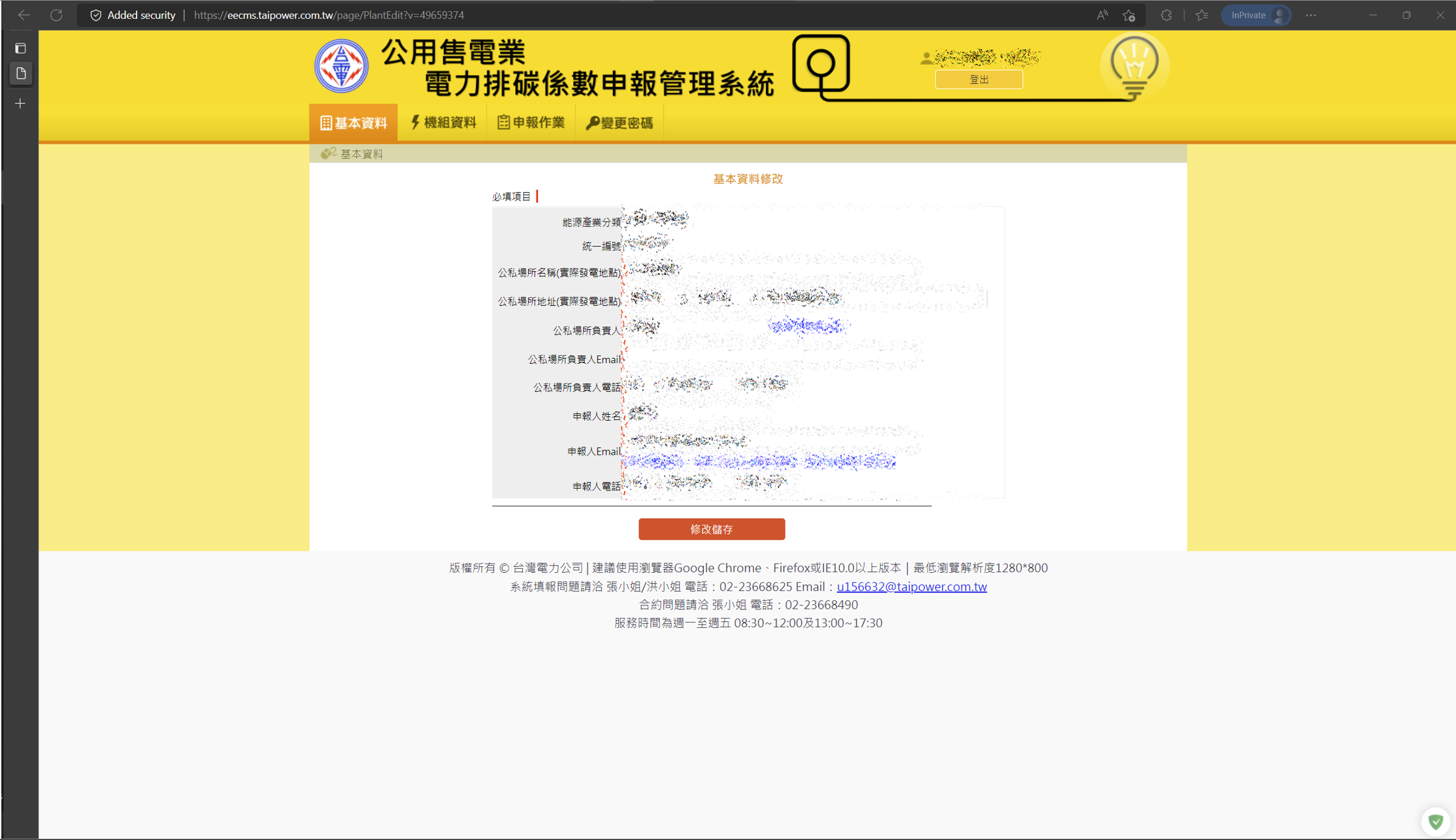Open the Favorites list icon
The image size is (1456, 840).
[1202, 15]
